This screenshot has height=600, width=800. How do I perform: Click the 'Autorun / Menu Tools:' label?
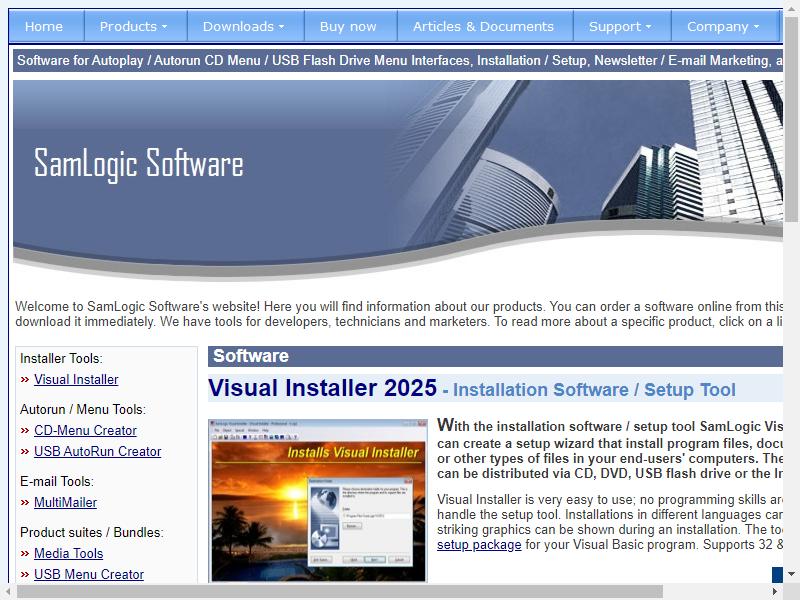(x=83, y=410)
